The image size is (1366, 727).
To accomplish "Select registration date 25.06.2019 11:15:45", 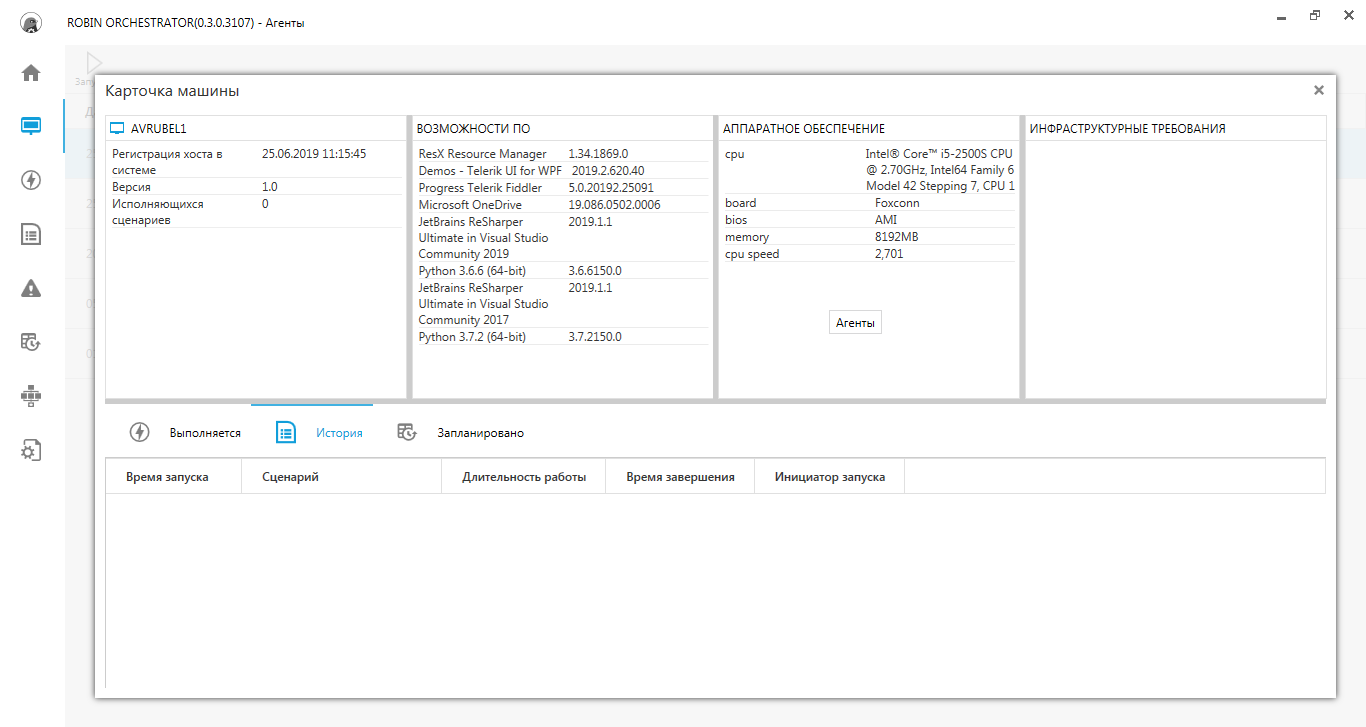I will (x=314, y=154).
